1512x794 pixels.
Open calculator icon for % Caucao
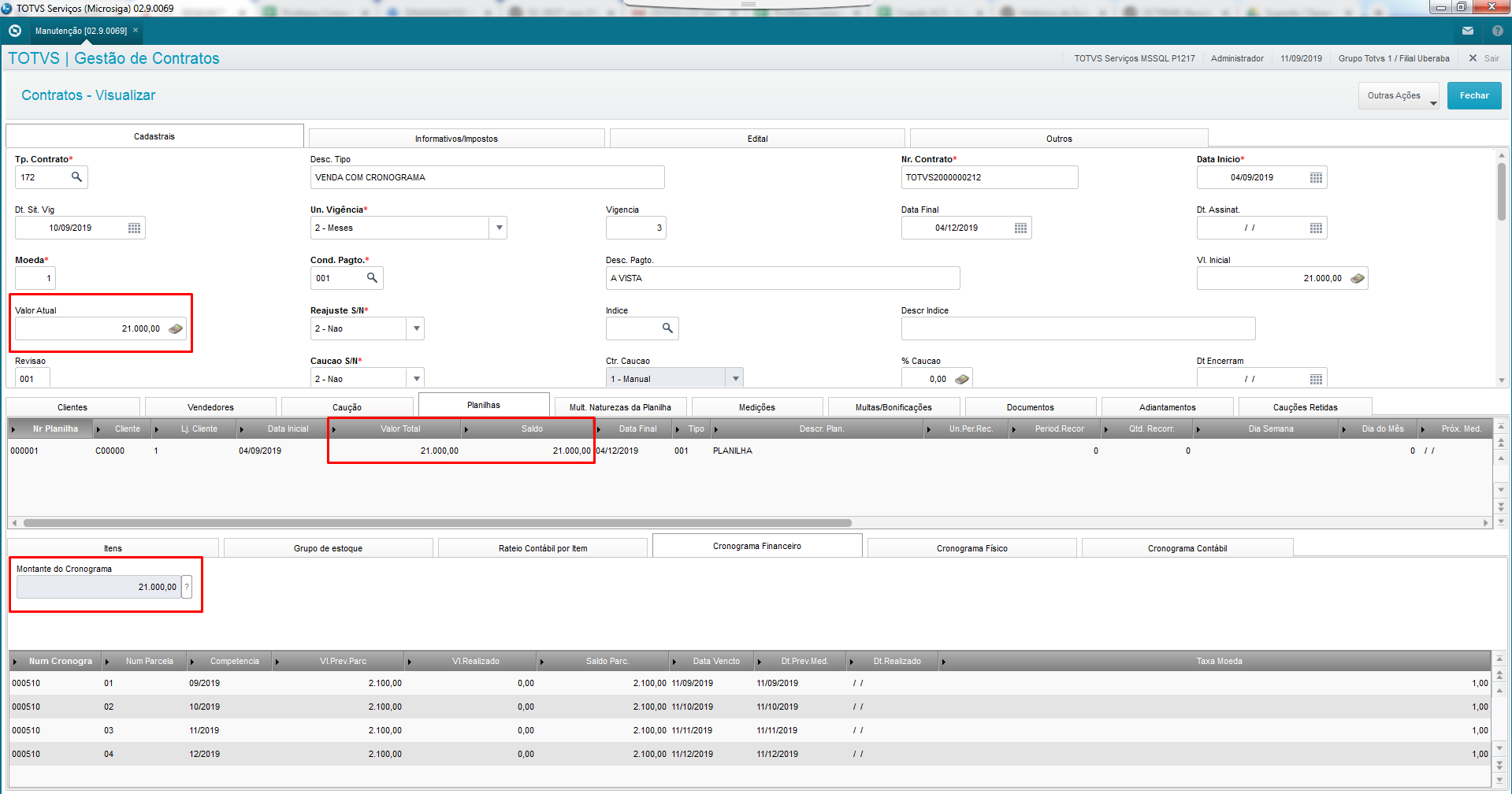pos(962,379)
